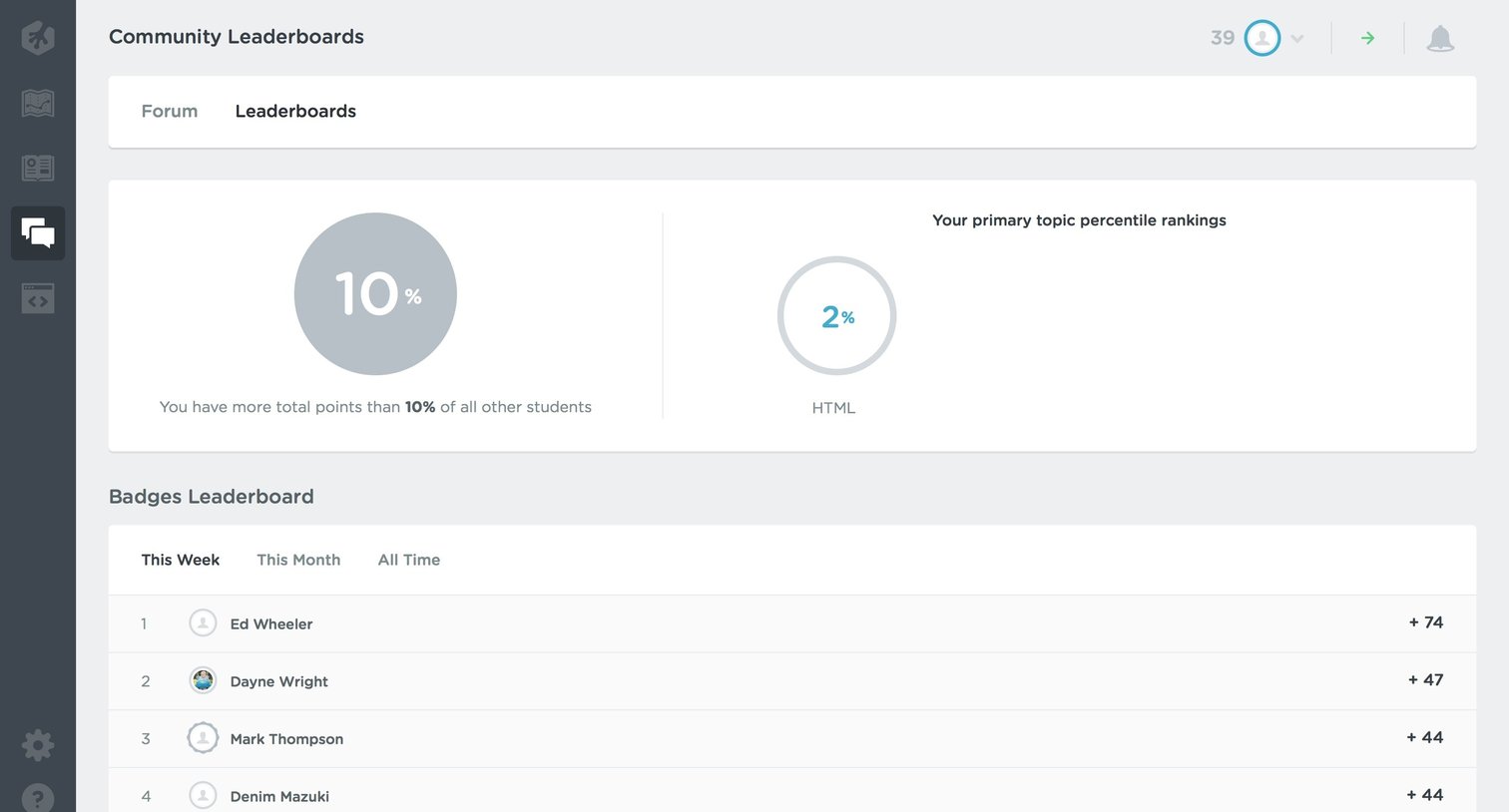Open the Treehouse logo home icon

(x=38, y=38)
